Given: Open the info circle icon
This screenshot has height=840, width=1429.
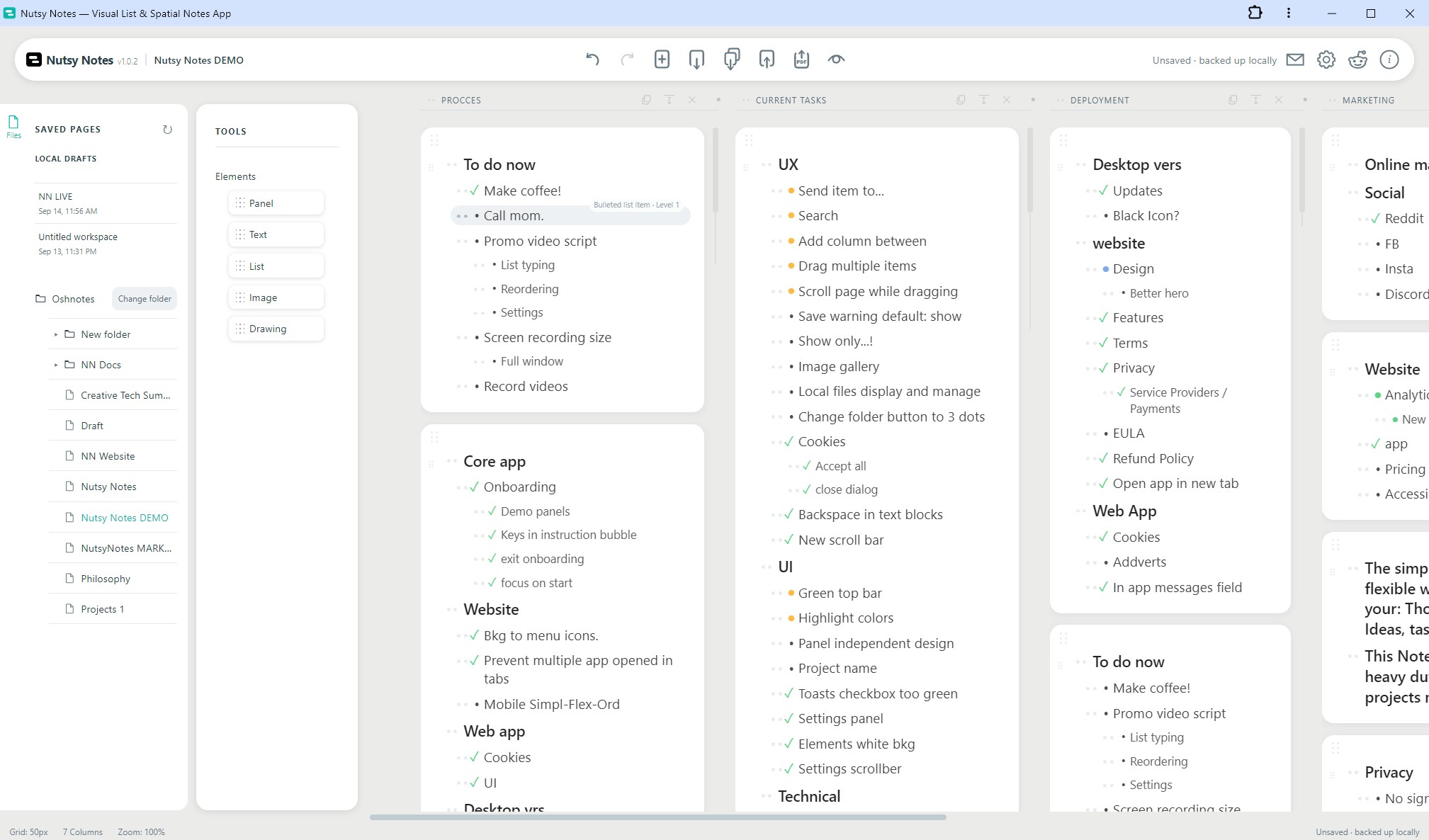Looking at the screenshot, I should (x=1389, y=59).
